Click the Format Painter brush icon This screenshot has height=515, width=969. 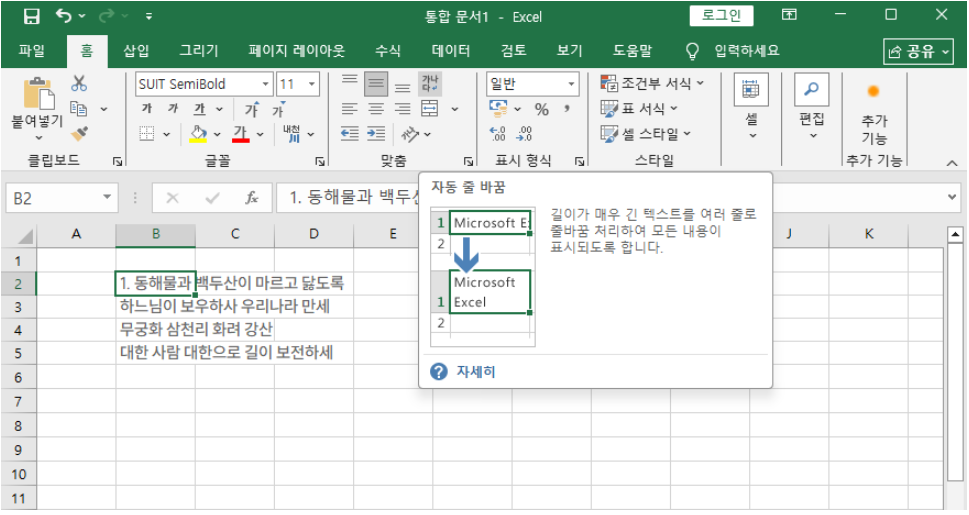point(79,132)
